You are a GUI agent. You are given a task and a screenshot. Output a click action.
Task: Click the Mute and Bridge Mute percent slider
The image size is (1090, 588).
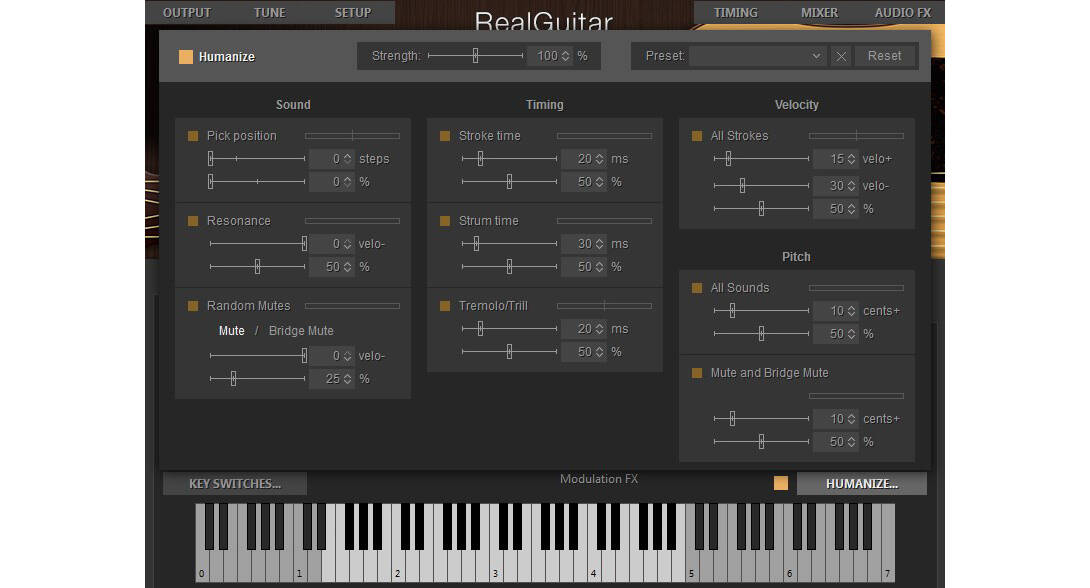tap(761, 442)
